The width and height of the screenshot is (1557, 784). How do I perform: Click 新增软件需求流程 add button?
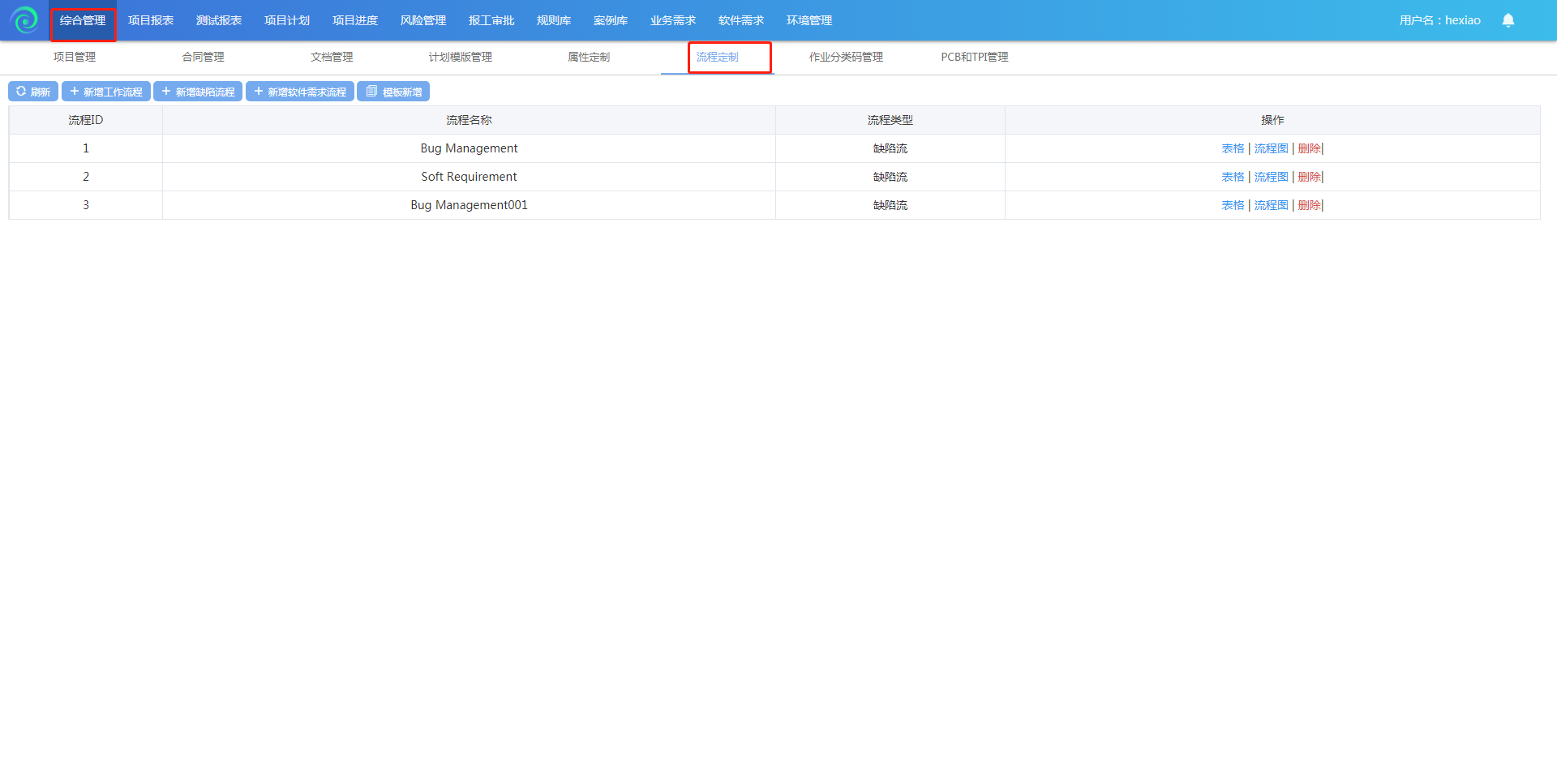coord(300,92)
